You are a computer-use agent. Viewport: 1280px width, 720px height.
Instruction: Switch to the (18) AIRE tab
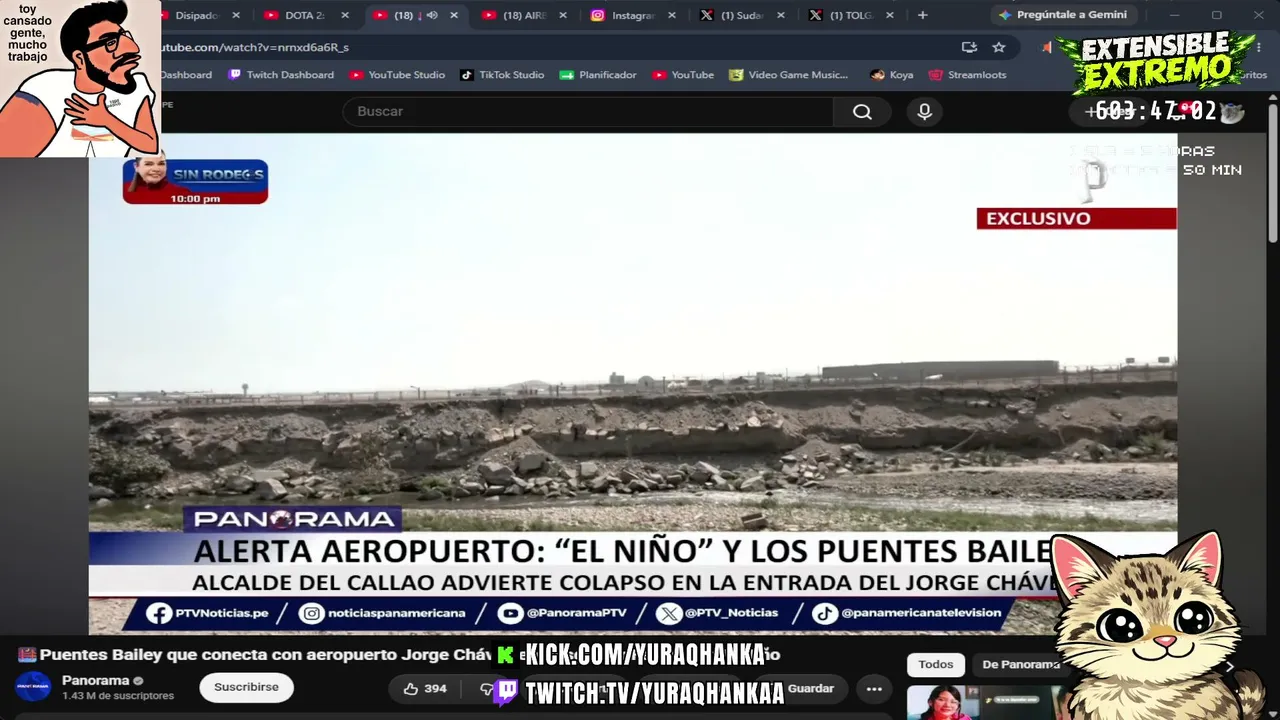(523, 15)
